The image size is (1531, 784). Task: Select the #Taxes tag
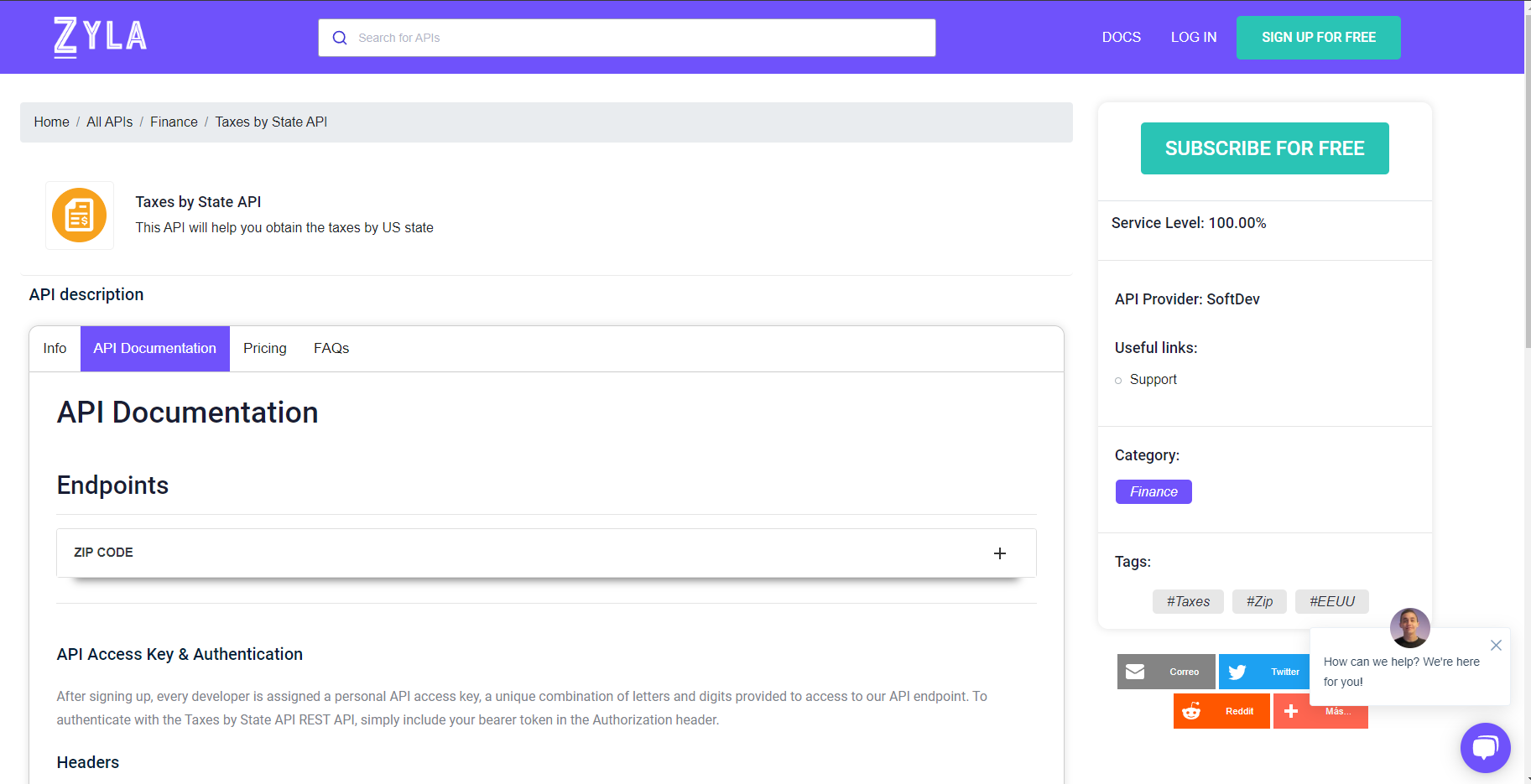[1187, 601]
